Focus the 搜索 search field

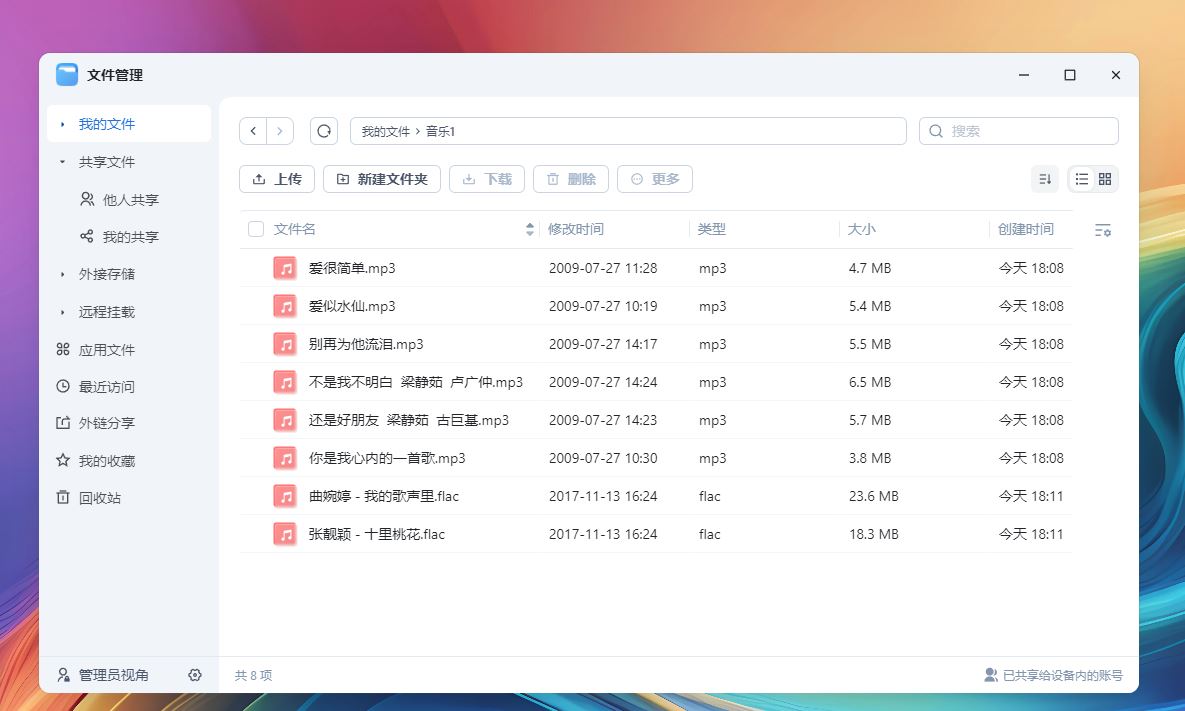pyautogui.click(x=1018, y=131)
